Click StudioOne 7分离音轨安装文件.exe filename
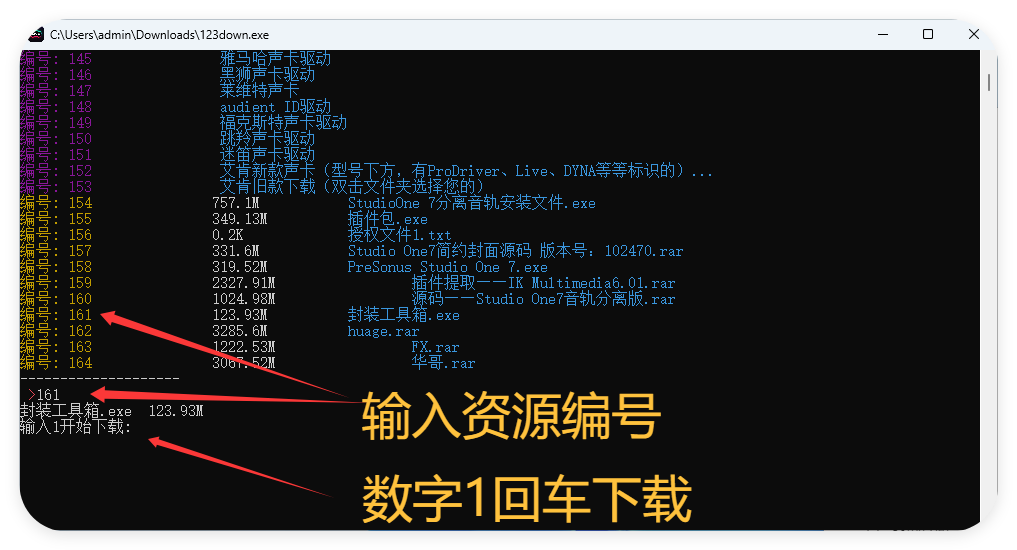Screen dimensions: 1017x550 472,203
